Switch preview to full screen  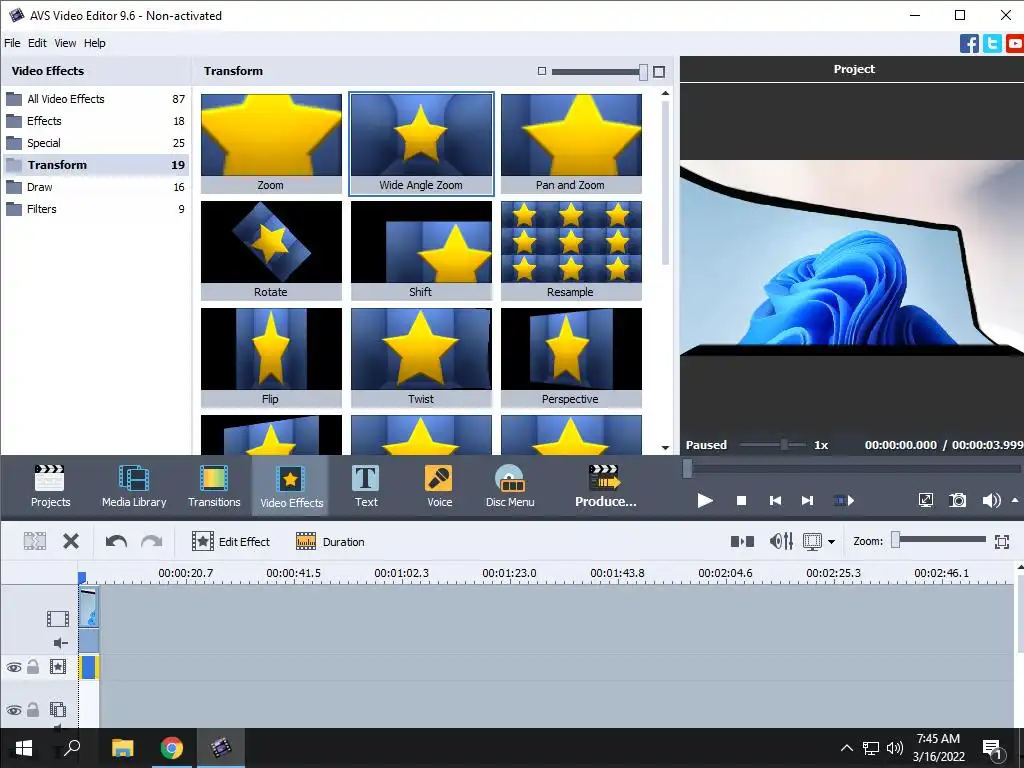click(925, 500)
